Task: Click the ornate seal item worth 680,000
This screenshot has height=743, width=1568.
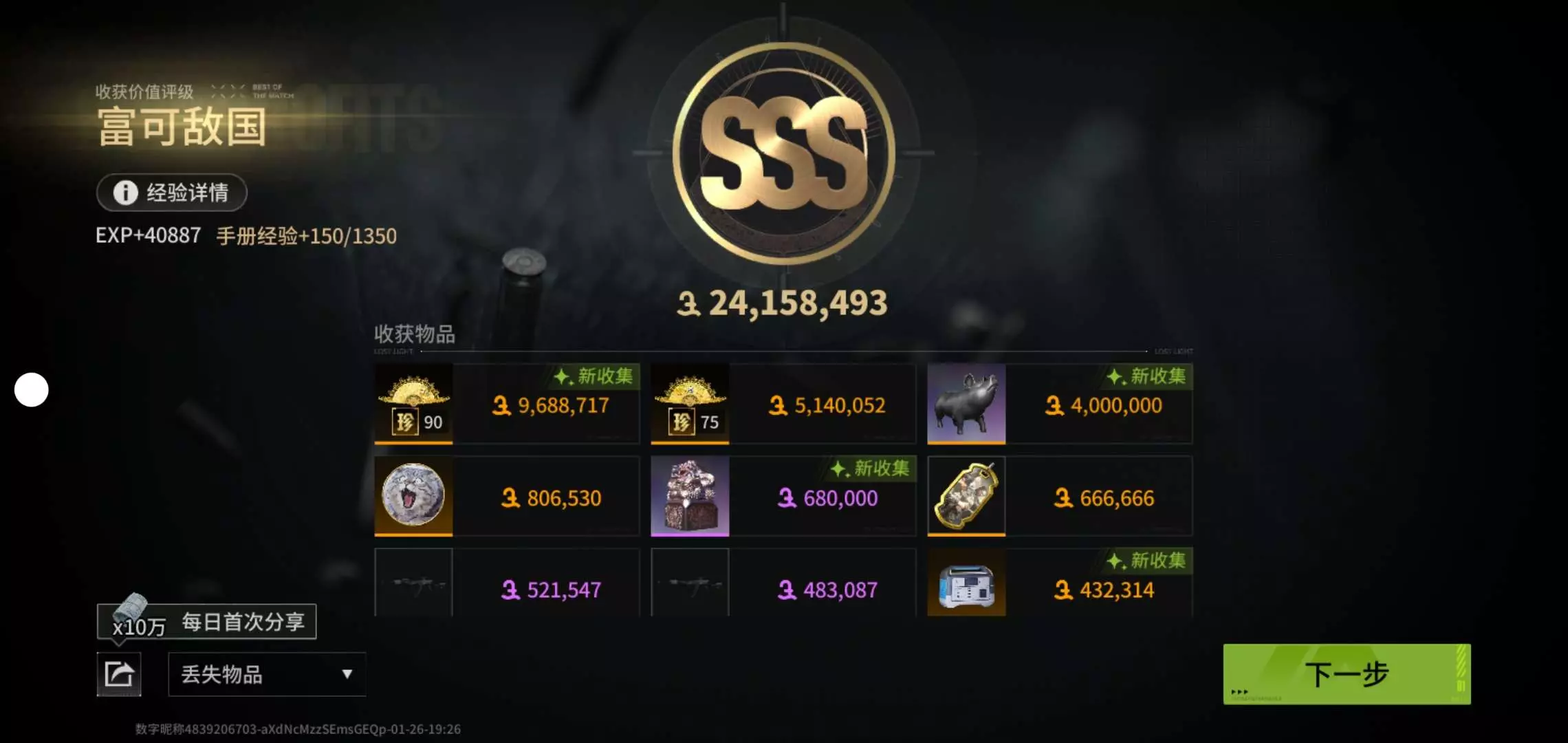Action: pos(690,496)
